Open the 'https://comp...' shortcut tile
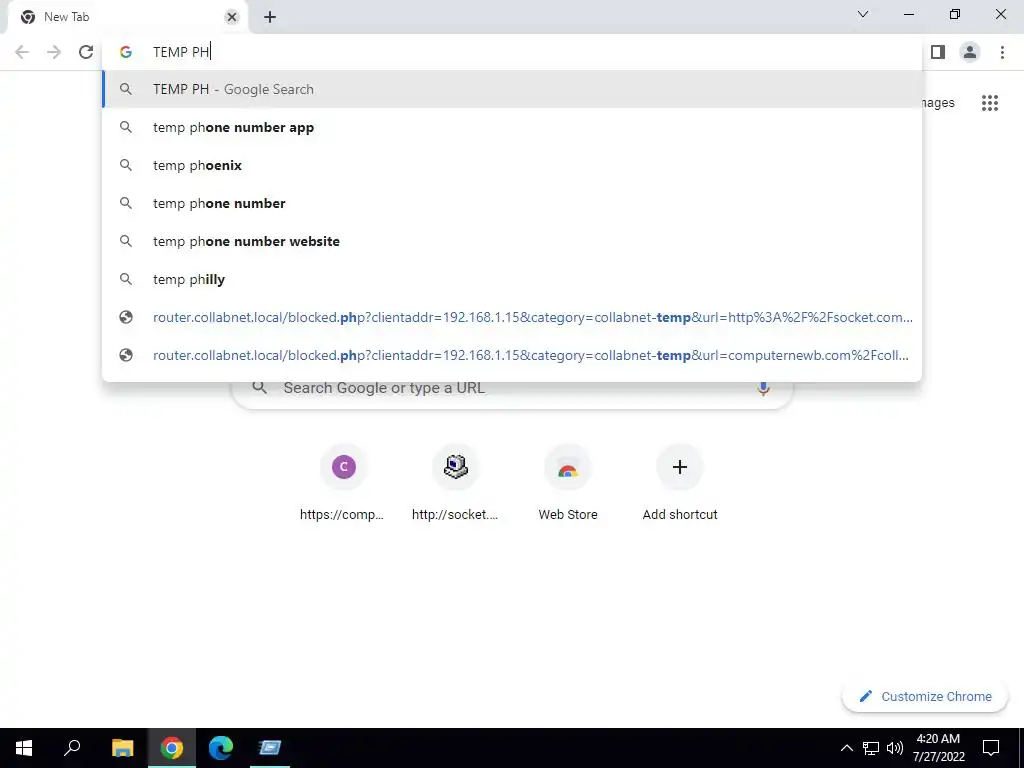 (344, 483)
